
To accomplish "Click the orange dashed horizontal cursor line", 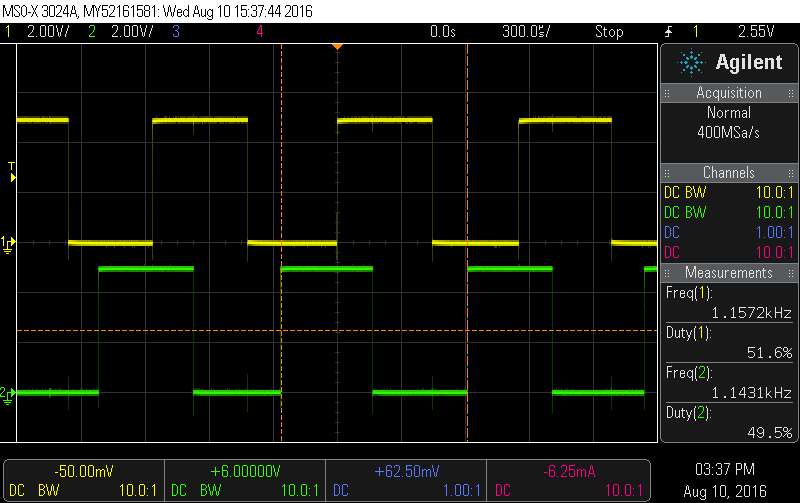I will point(330,330).
